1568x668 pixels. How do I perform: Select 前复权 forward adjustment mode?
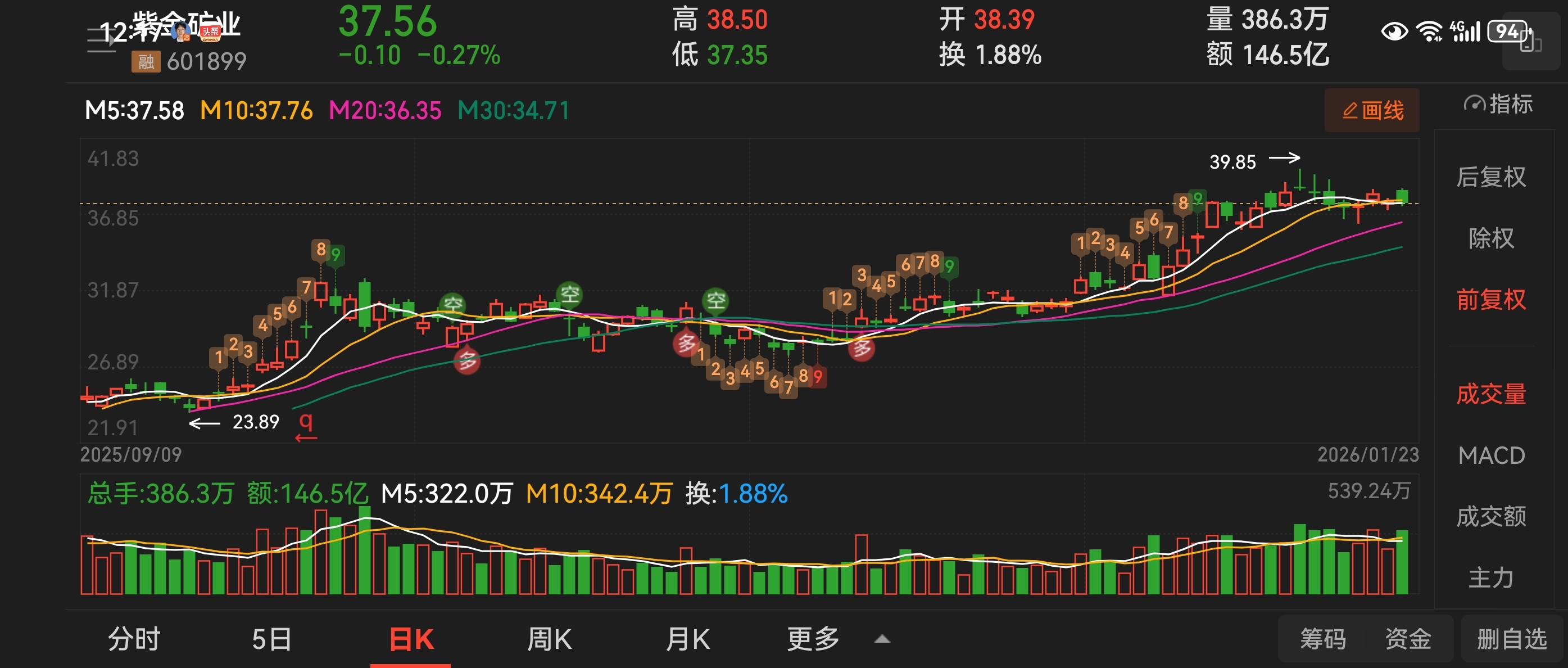coord(1490,300)
